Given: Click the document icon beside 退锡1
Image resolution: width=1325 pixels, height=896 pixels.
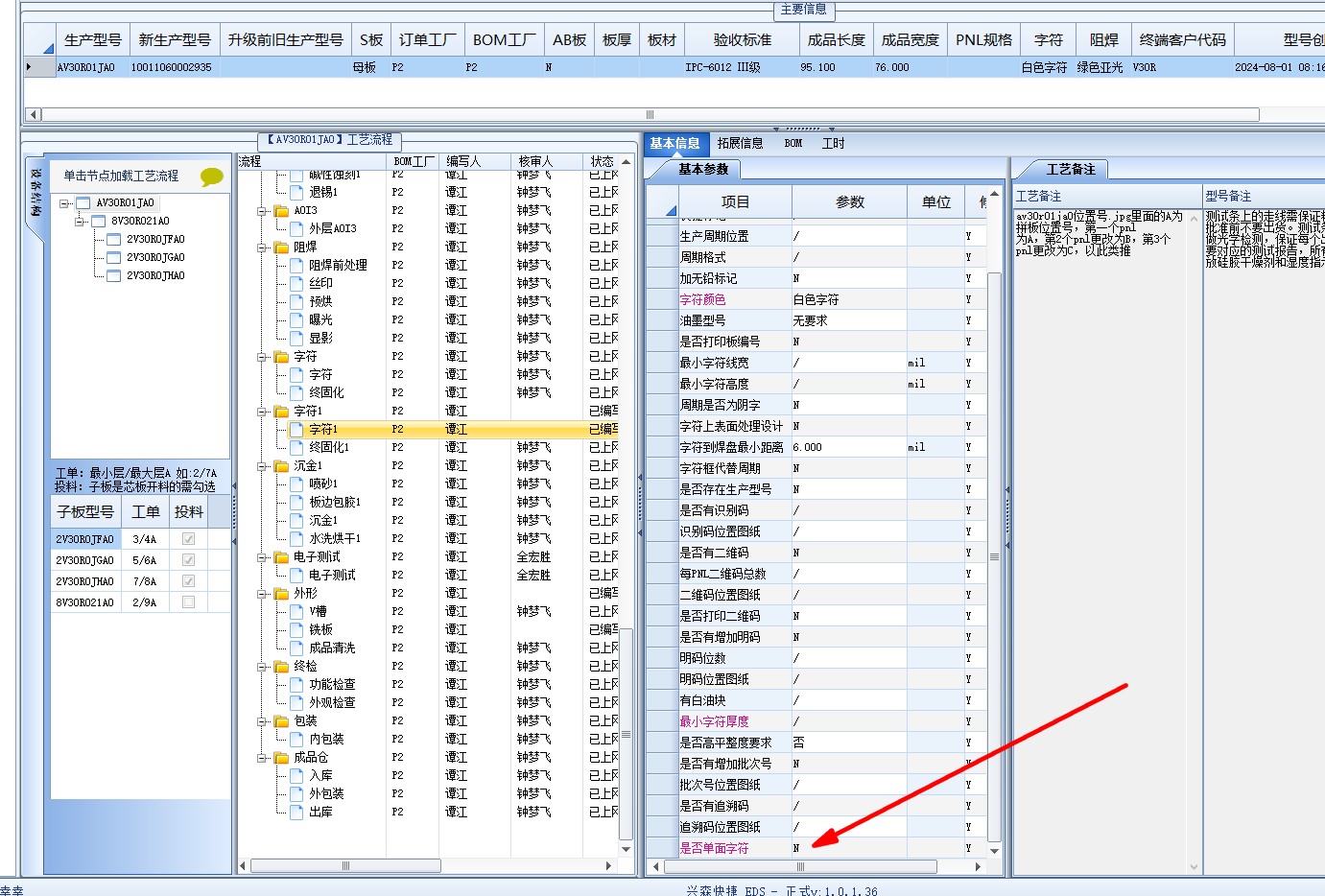Looking at the screenshot, I should coord(296,193).
